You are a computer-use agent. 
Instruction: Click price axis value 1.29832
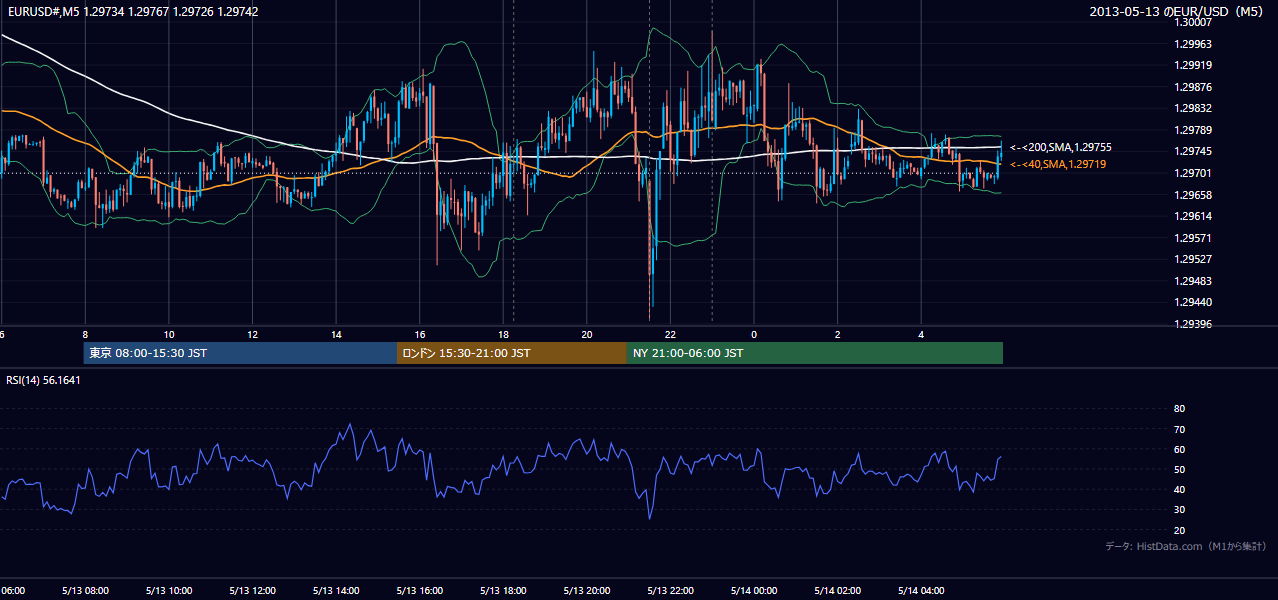(x=1192, y=108)
